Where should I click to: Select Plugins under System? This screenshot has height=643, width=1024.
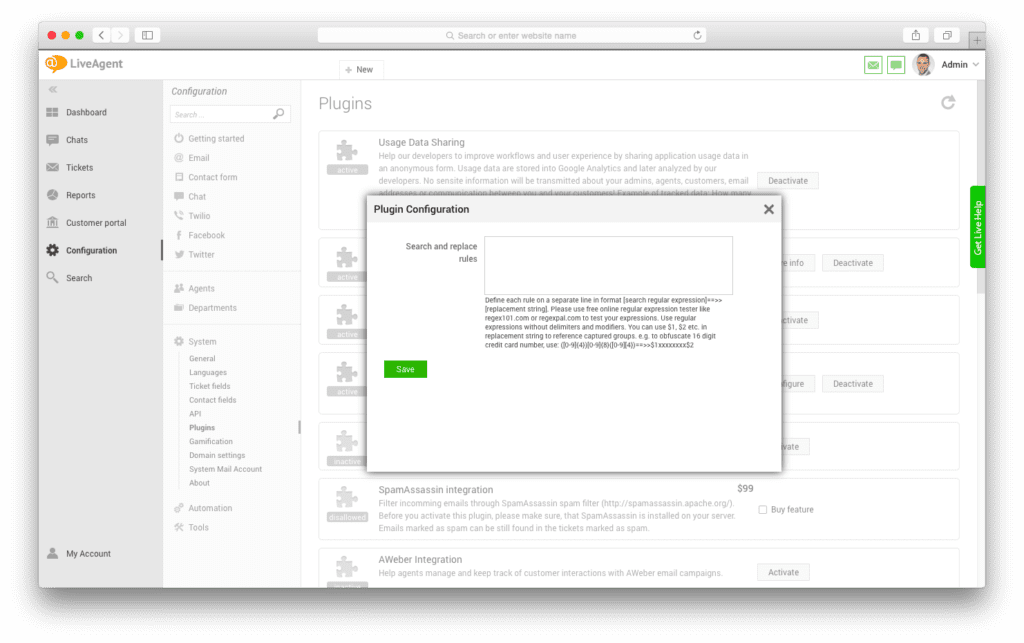tap(202, 428)
